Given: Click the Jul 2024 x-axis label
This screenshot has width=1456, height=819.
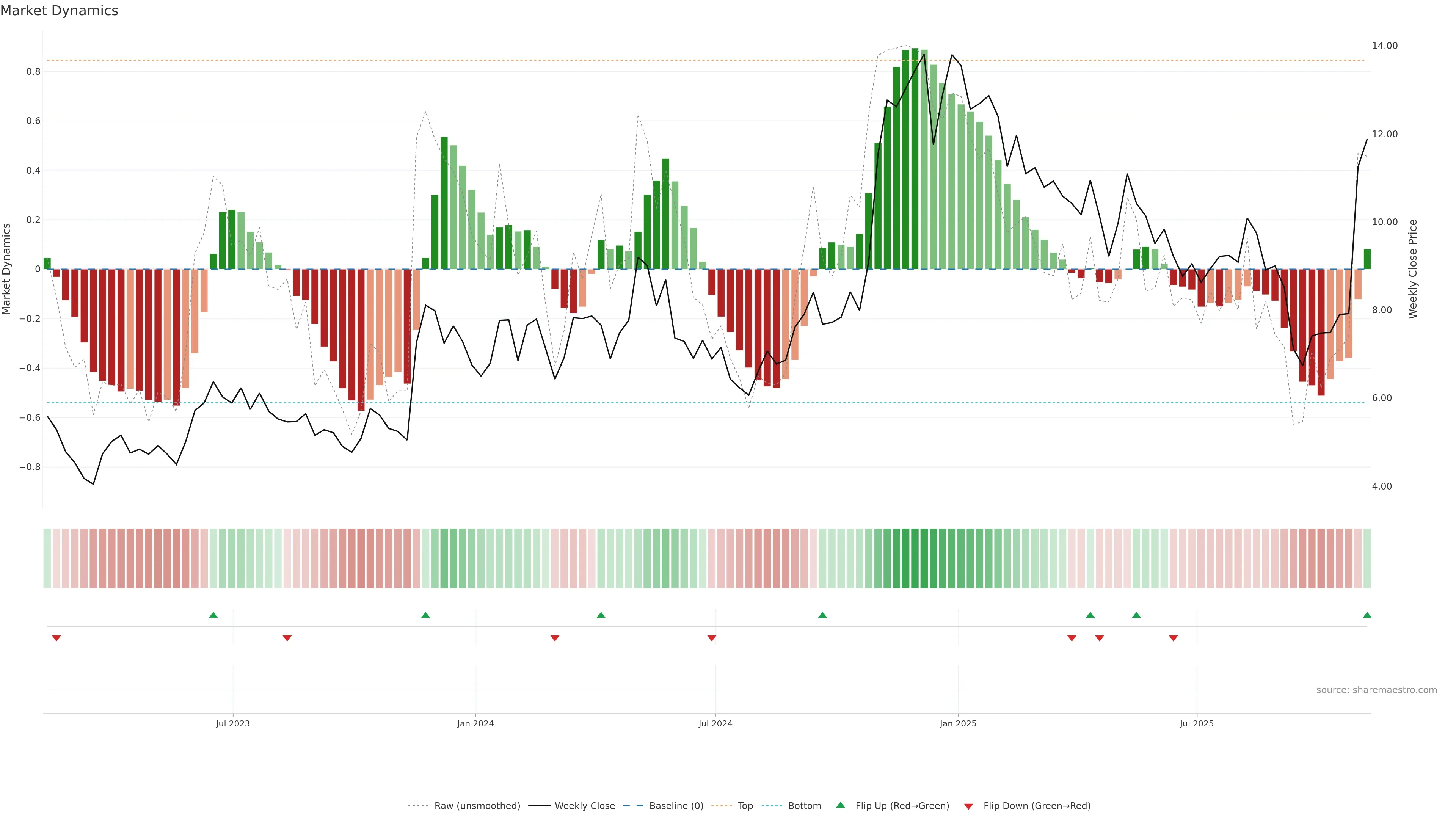Looking at the screenshot, I should 715,723.
